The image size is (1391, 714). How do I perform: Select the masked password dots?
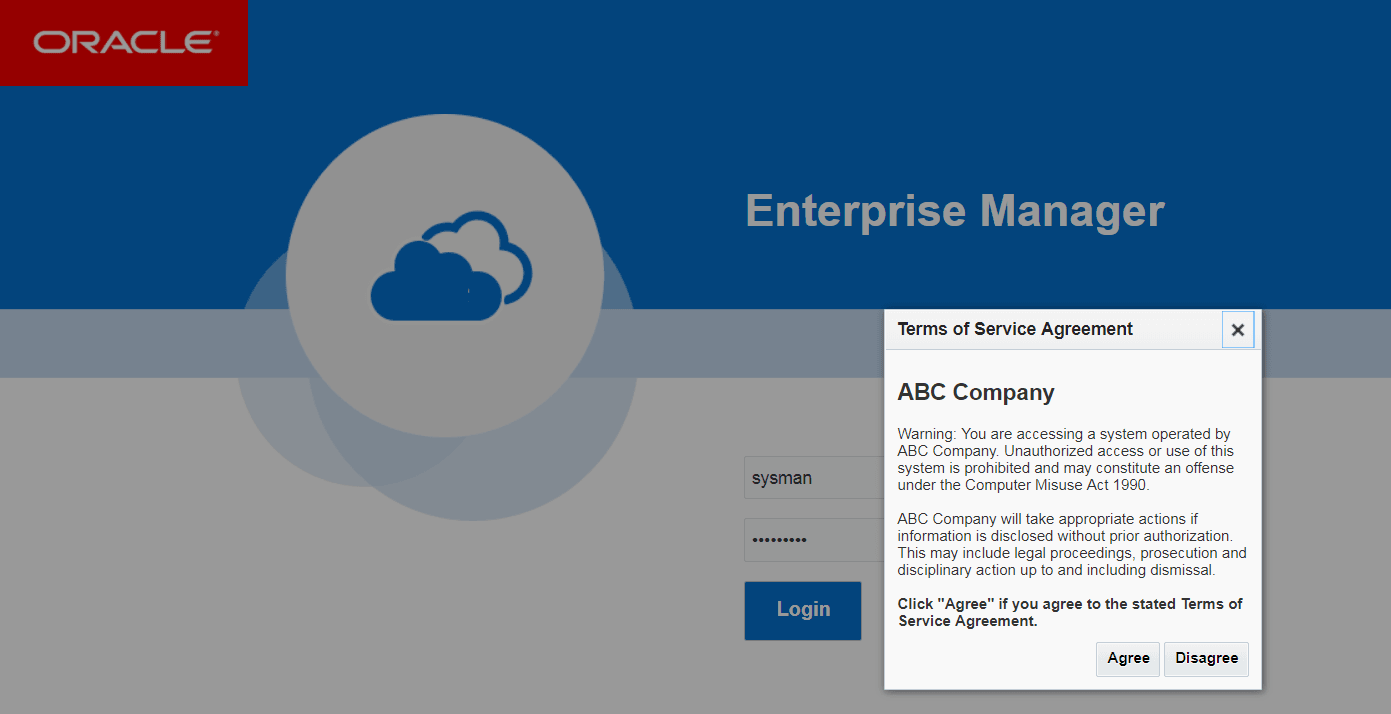pyautogui.click(x=780, y=540)
